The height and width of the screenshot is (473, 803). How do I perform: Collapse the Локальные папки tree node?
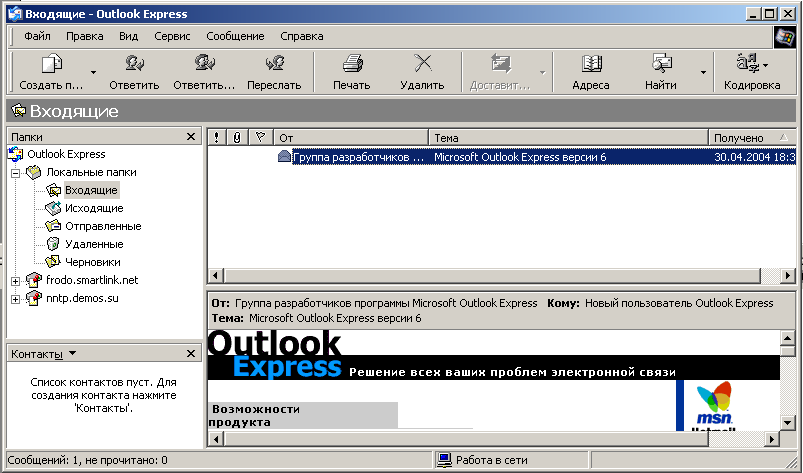click(15, 174)
